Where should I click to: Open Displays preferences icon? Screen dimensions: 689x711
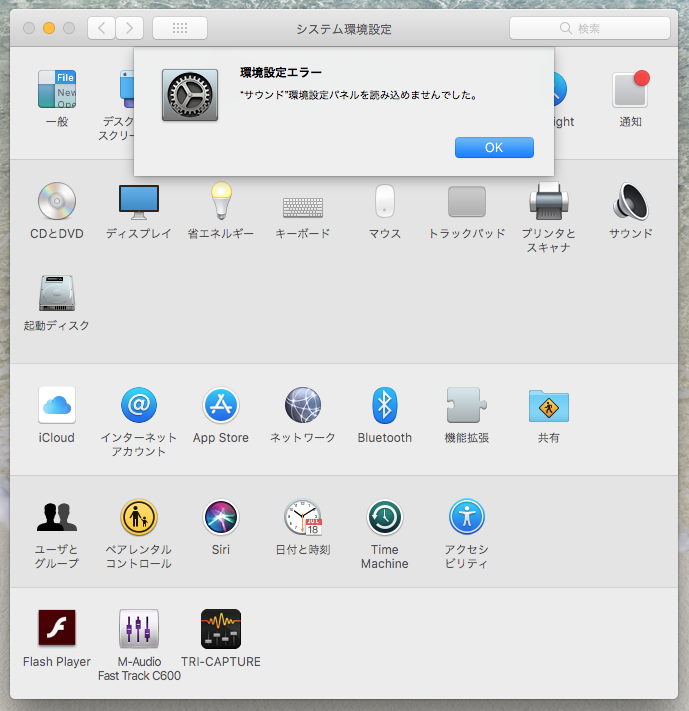point(139,203)
